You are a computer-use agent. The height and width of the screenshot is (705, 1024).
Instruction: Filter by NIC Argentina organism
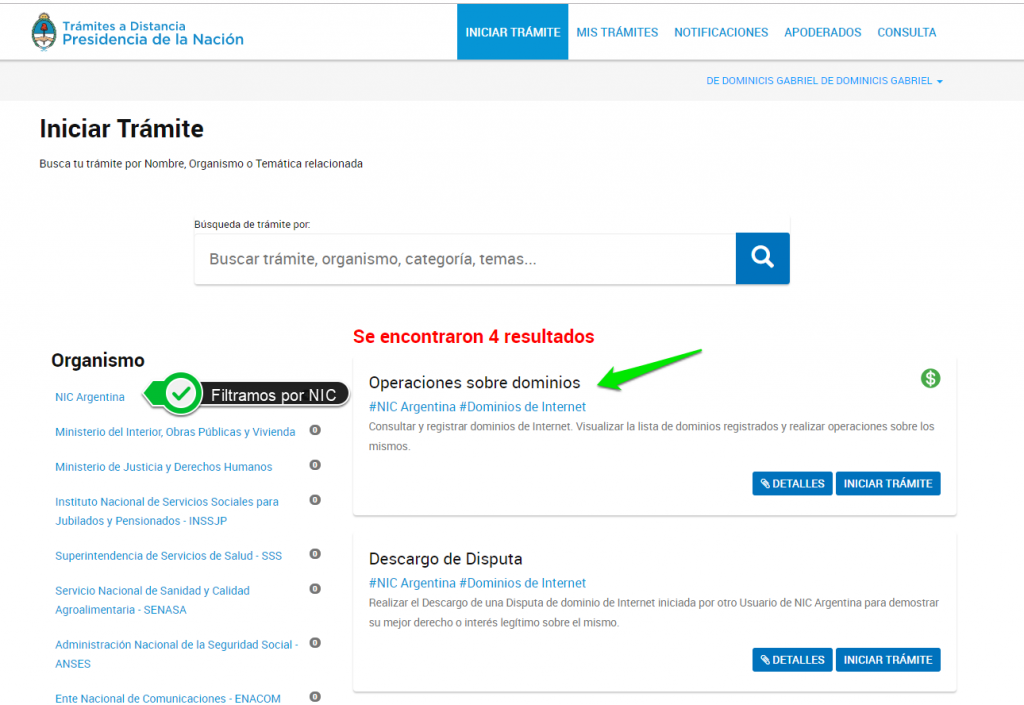(90, 397)
